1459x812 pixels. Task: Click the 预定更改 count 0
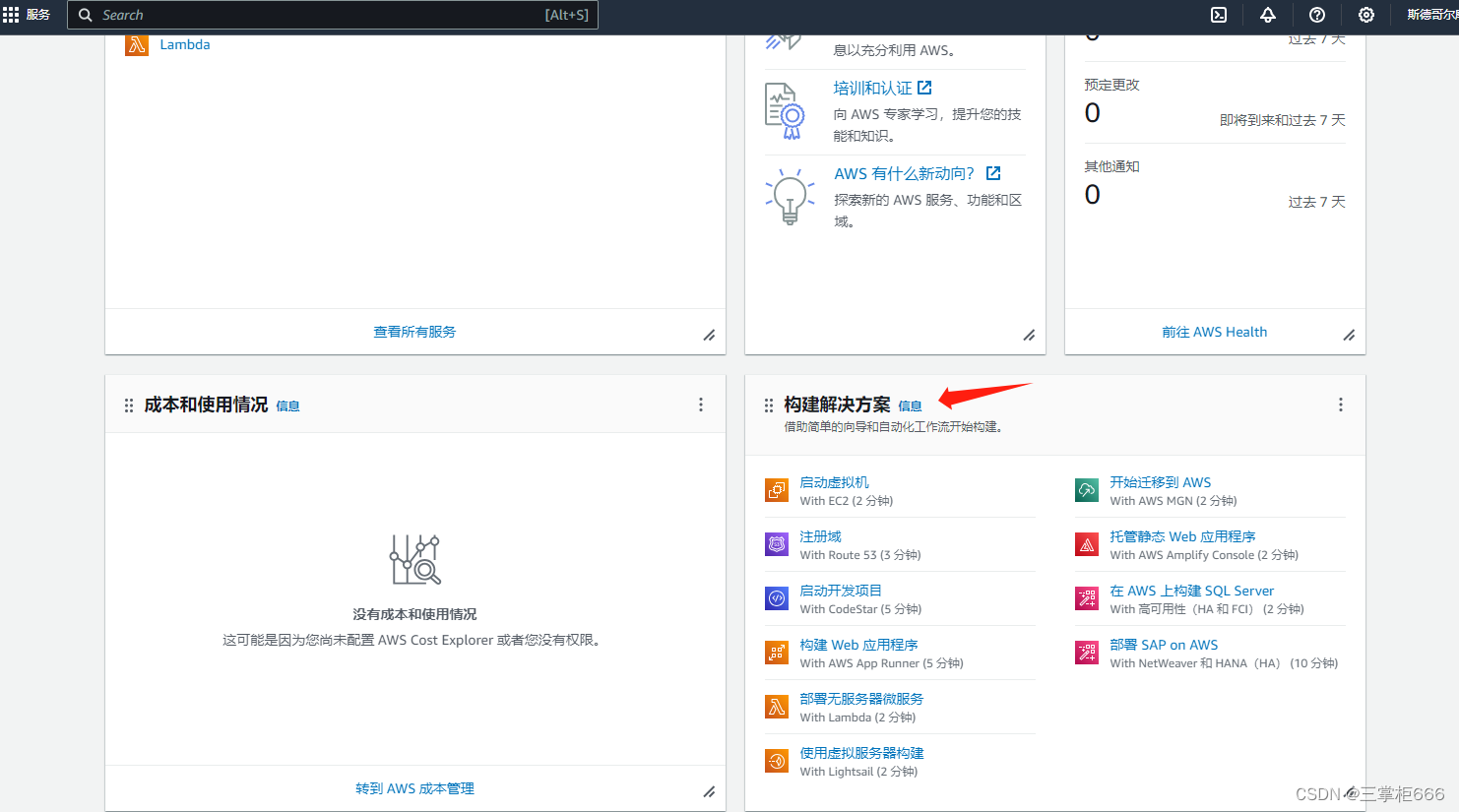(1092, 113)
